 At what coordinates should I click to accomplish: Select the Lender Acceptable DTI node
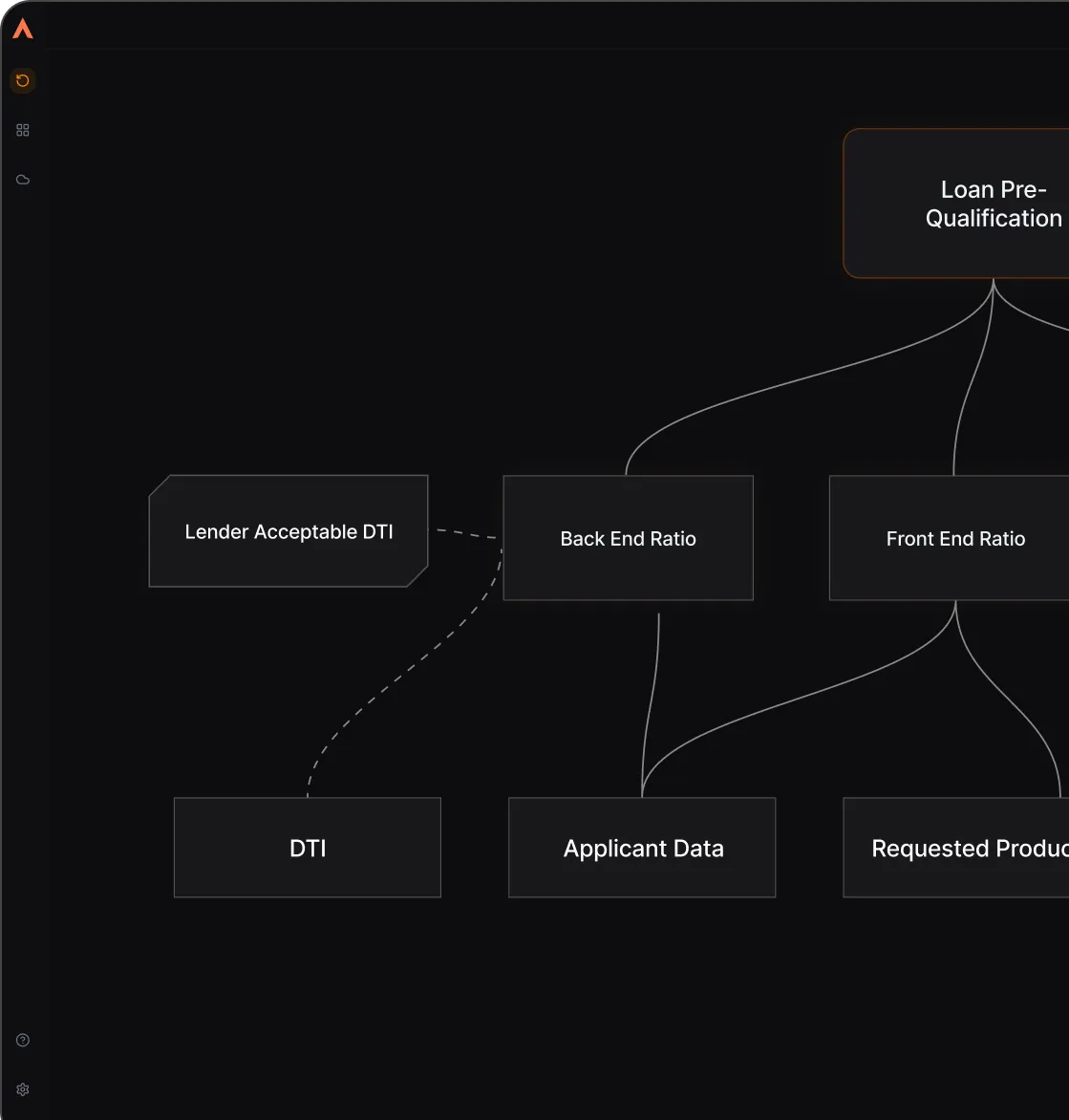tap(289, 531)
